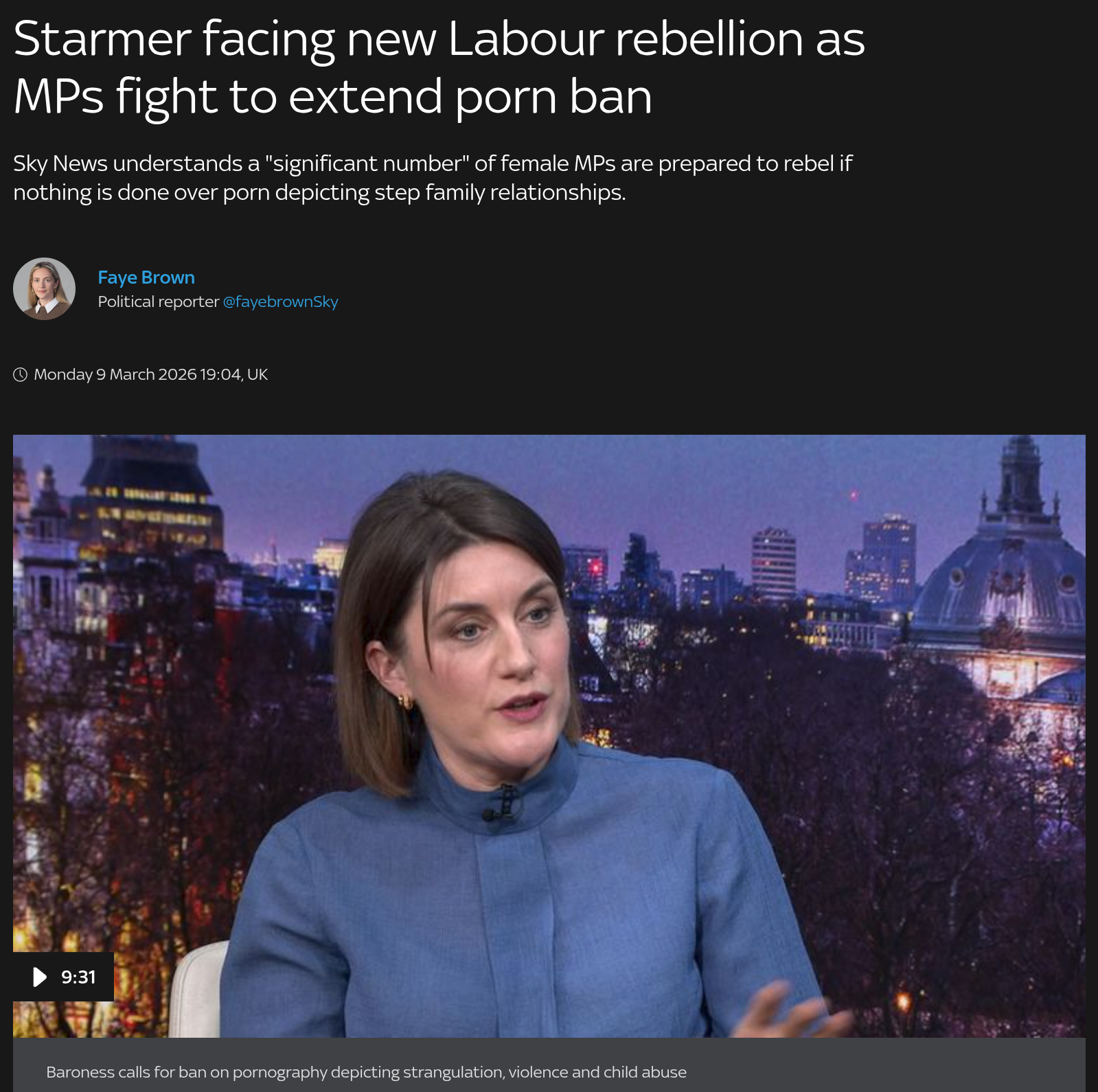Select the 'Sky News understands' subheading line
Screen dimensions: 1098x1092
[433, 163]
